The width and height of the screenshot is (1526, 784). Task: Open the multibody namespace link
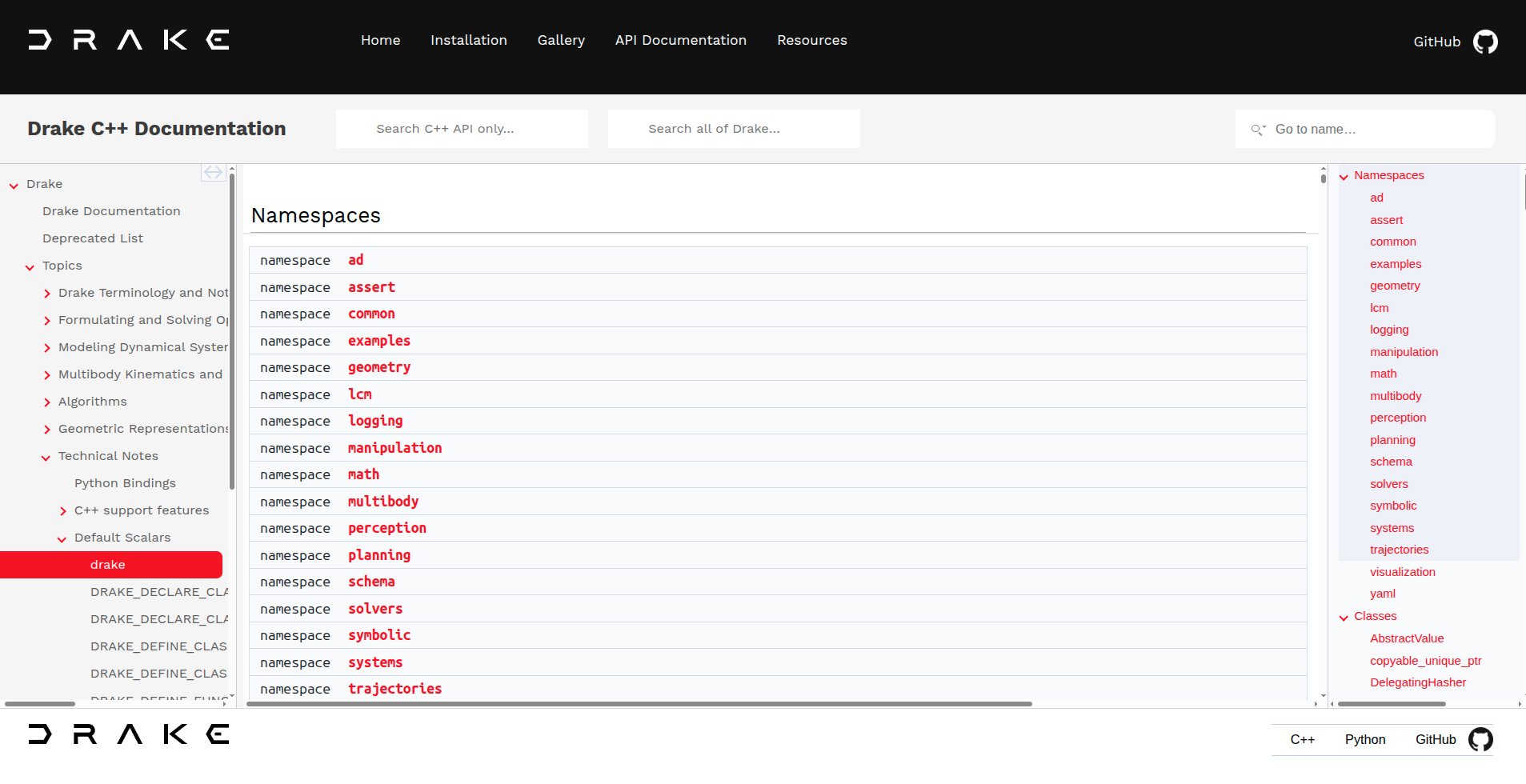point(383,502)
